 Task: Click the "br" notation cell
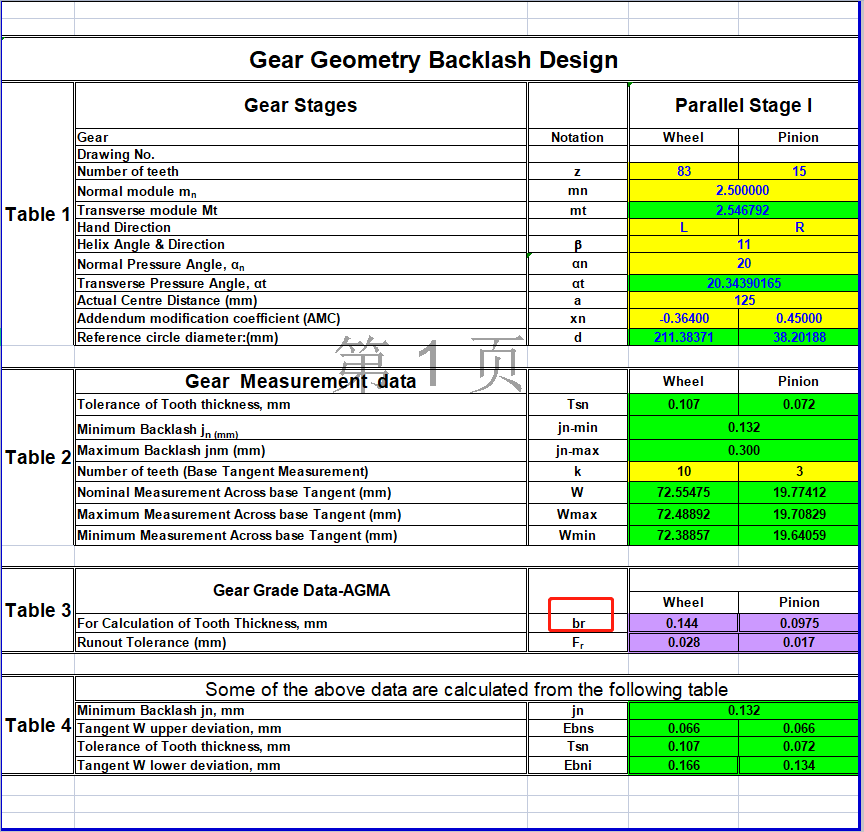[x=577, y=623]
